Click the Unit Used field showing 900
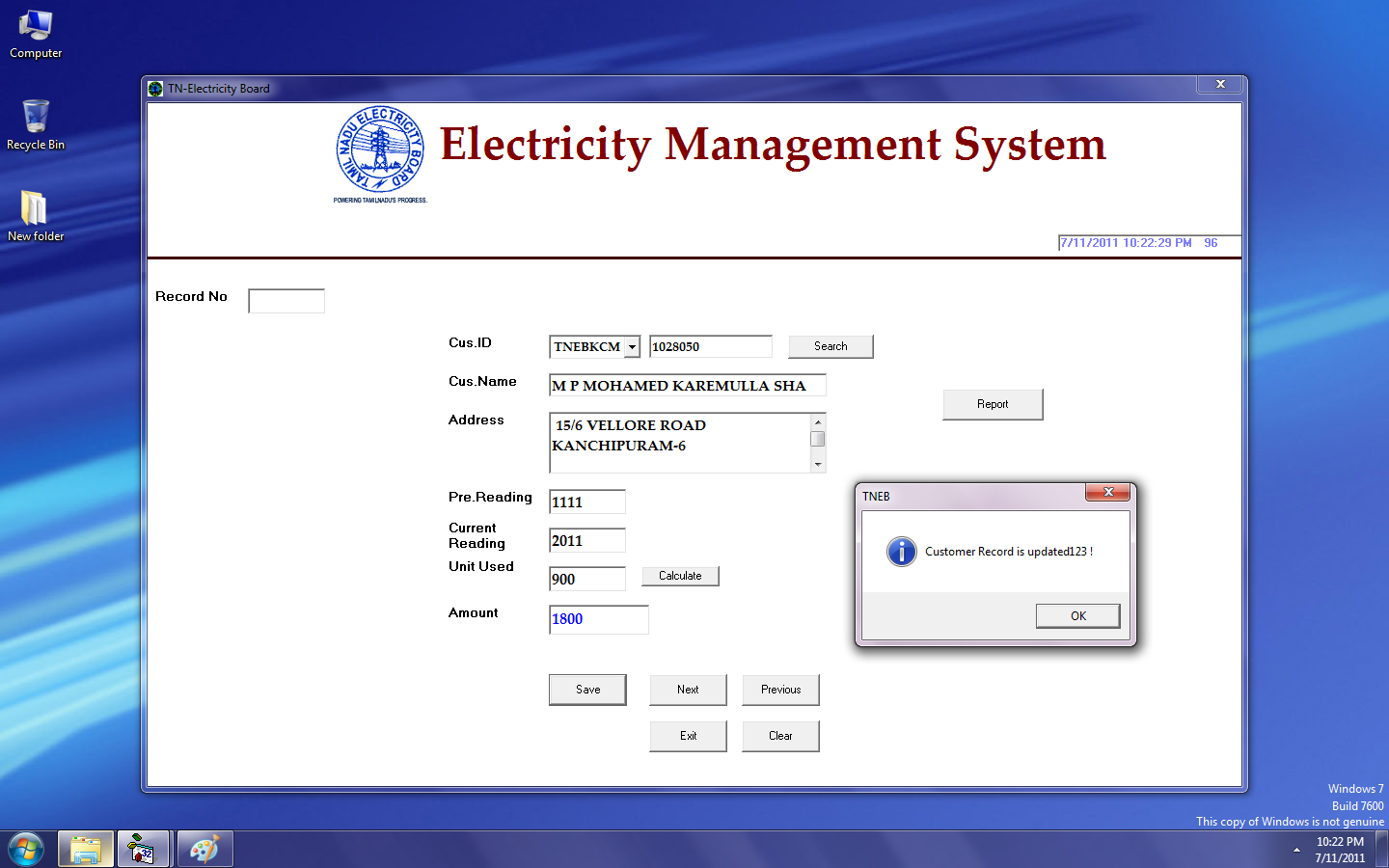 (587, 579)
